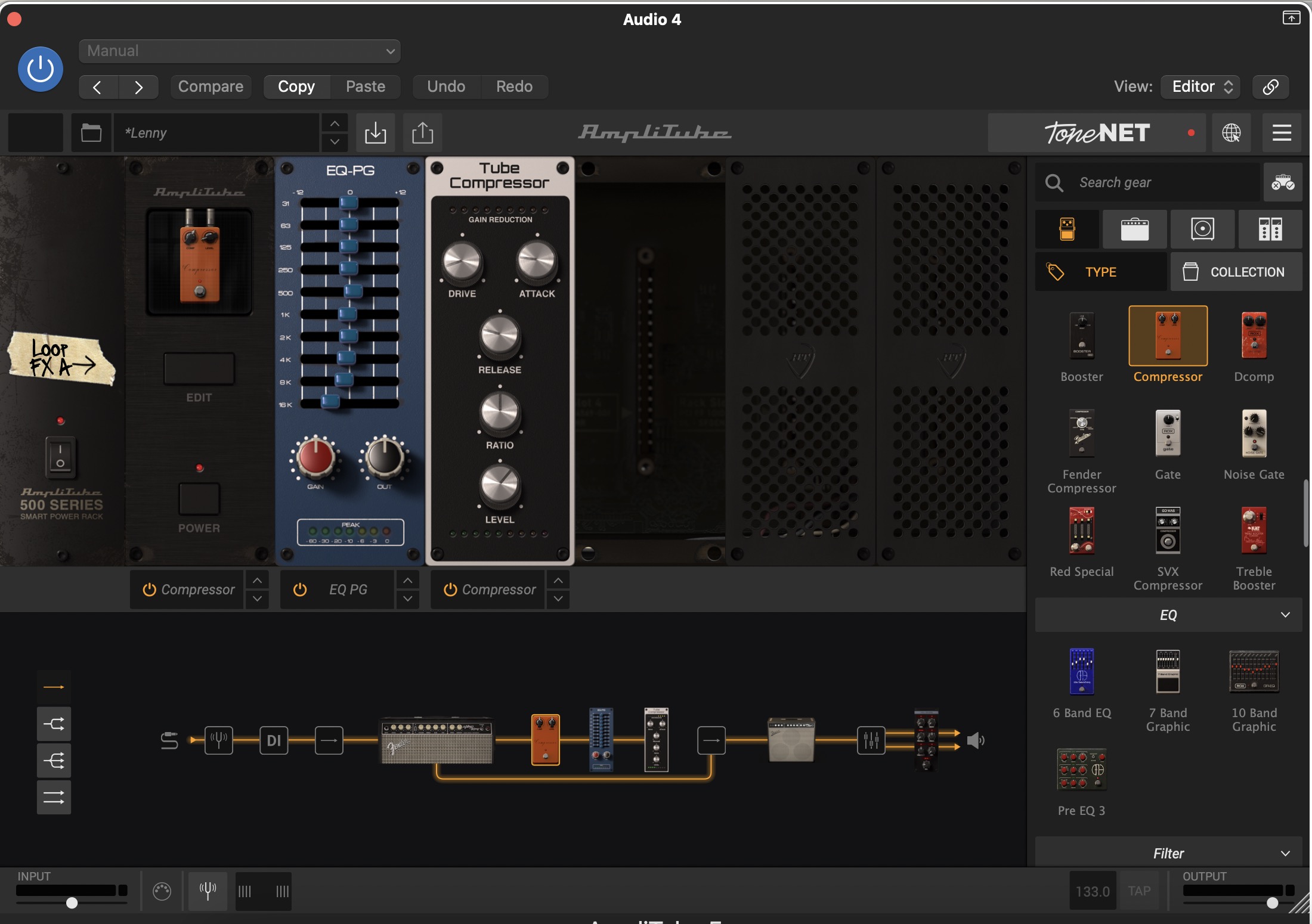Select the SVX Compressor pedal
Screen dimensions: 1312x924
[x=1168, y=531]
